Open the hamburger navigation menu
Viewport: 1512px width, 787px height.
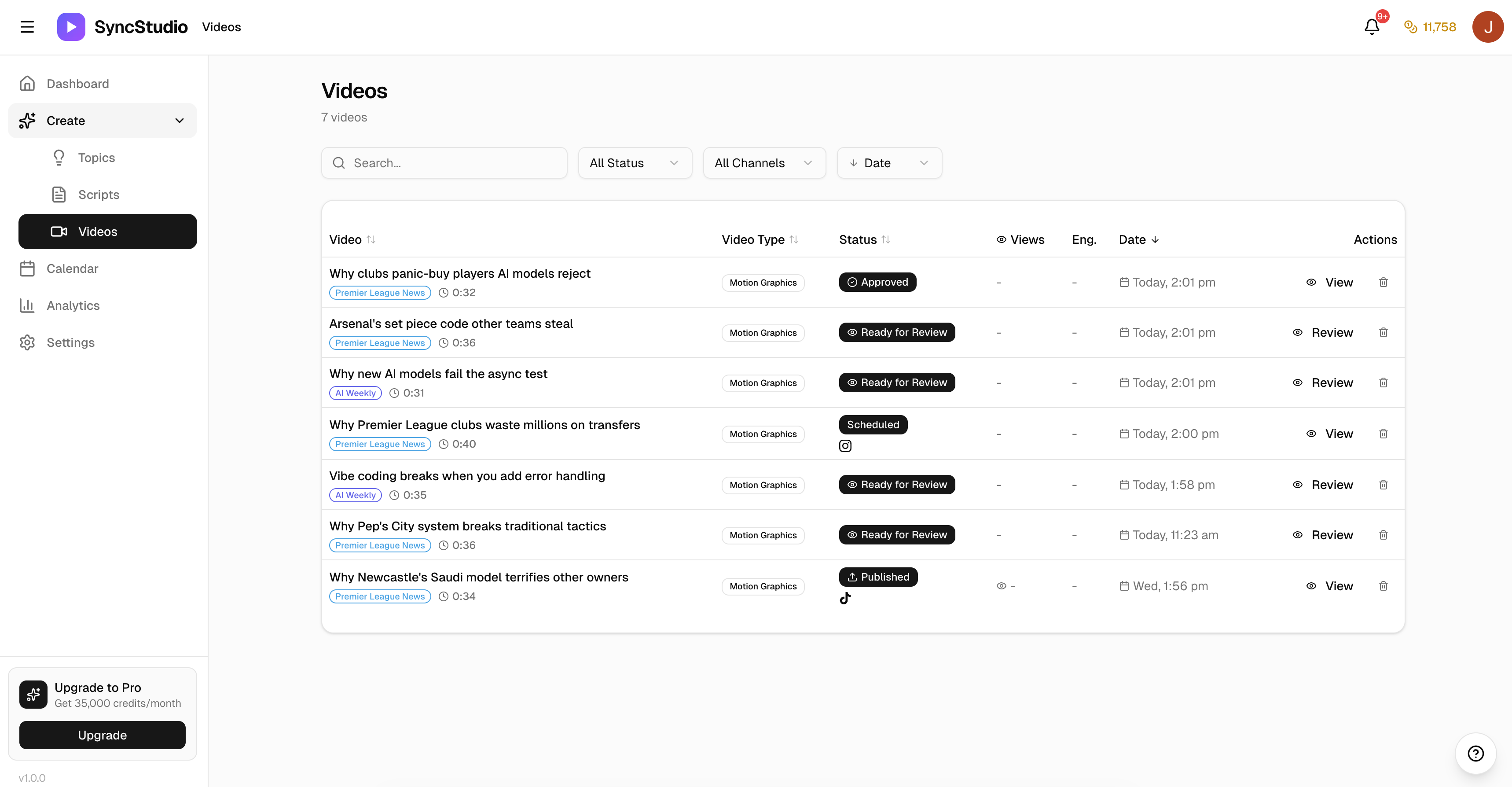(27, 26)
